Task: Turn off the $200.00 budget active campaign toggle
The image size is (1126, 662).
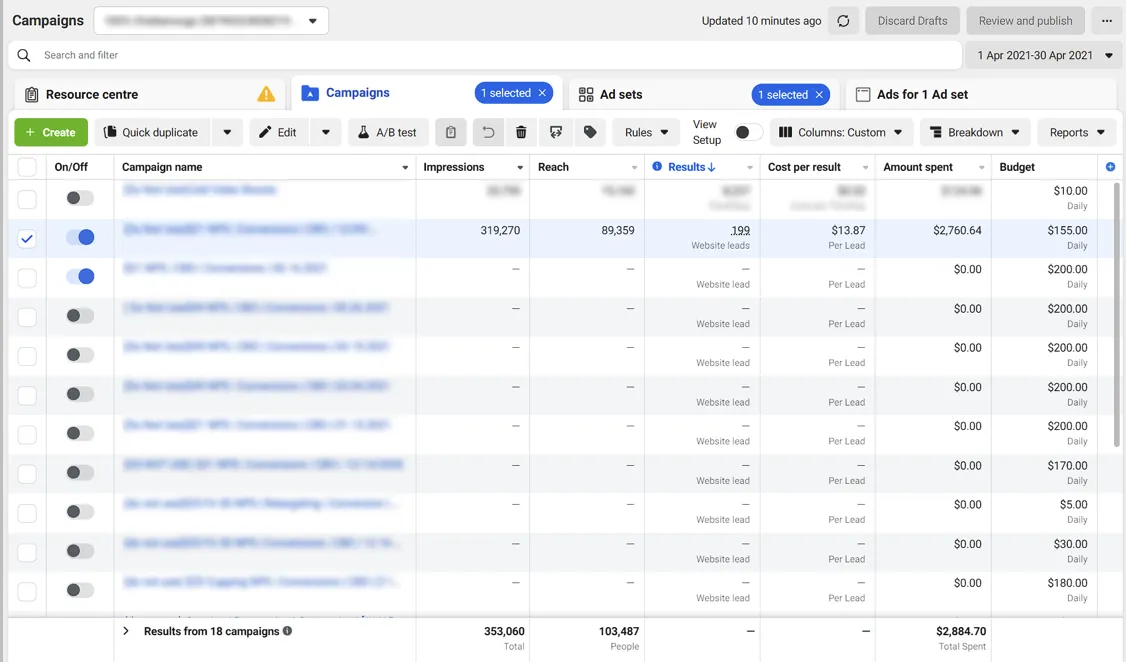Action: point(80,276)
